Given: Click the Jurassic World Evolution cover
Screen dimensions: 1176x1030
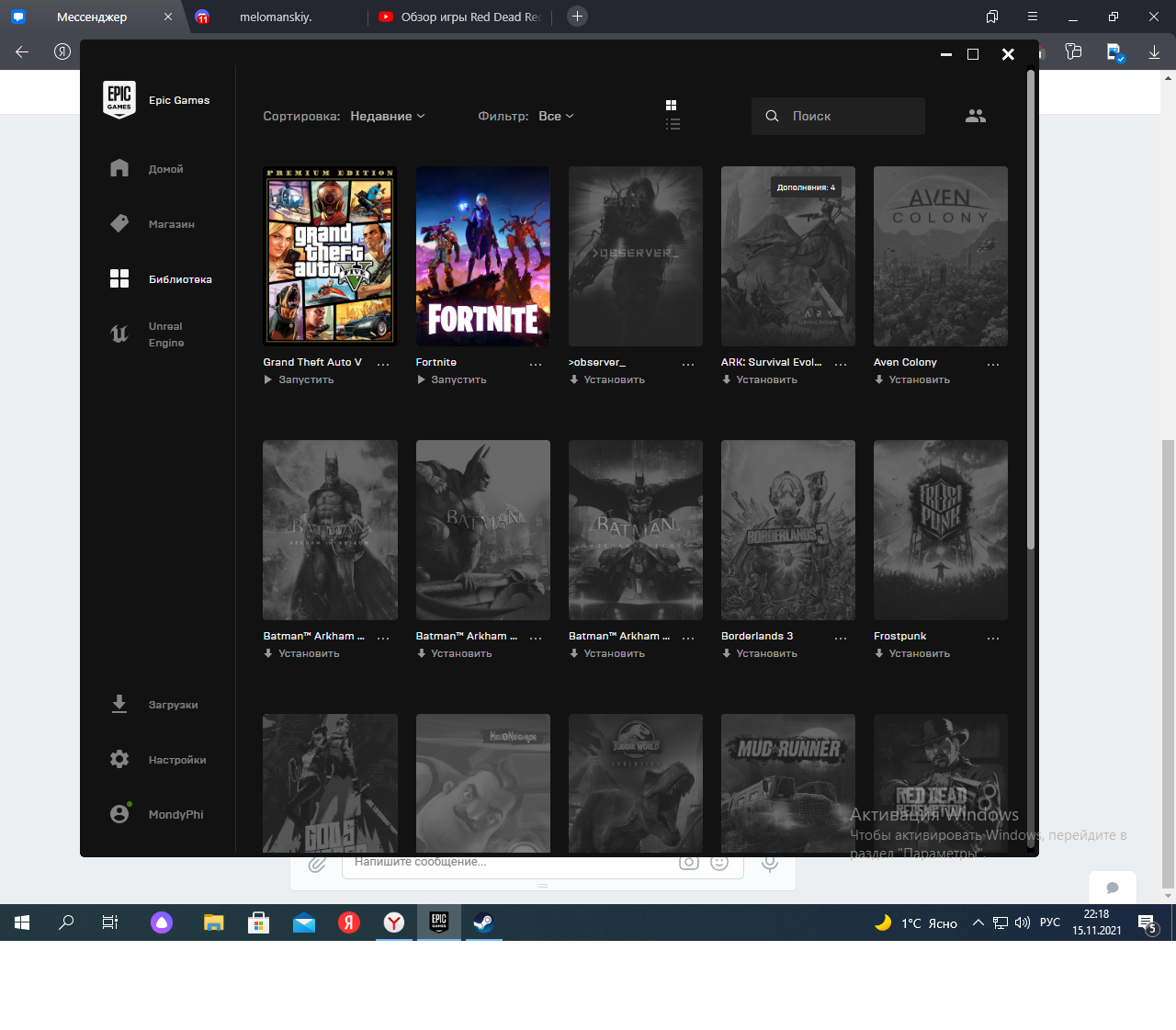Looking at the screenshot, I should point(636,784).
